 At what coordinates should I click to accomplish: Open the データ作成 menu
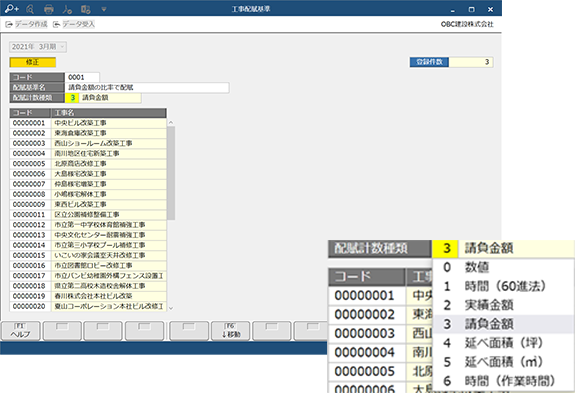coord(31,24)
